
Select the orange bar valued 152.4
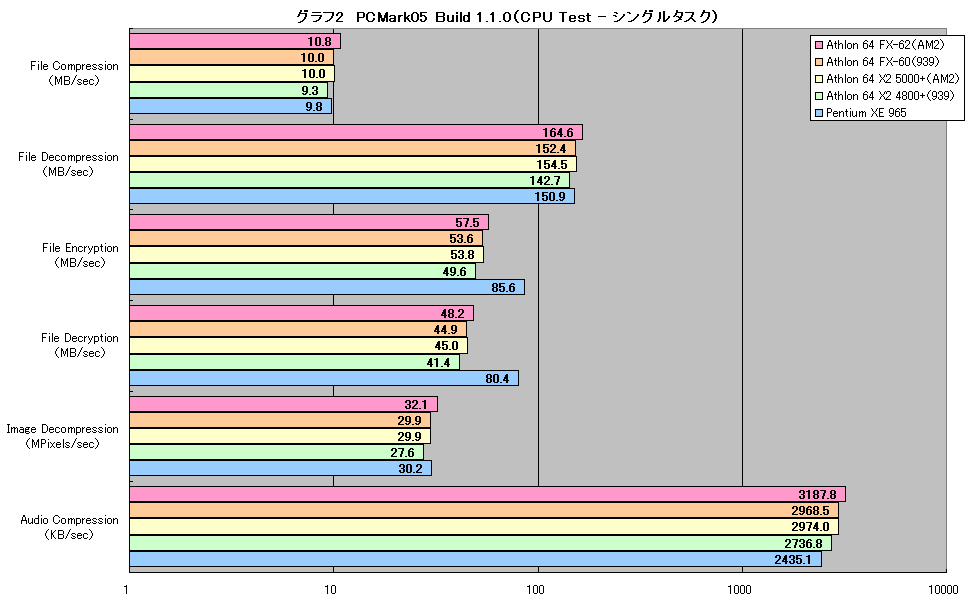[353, 149]
